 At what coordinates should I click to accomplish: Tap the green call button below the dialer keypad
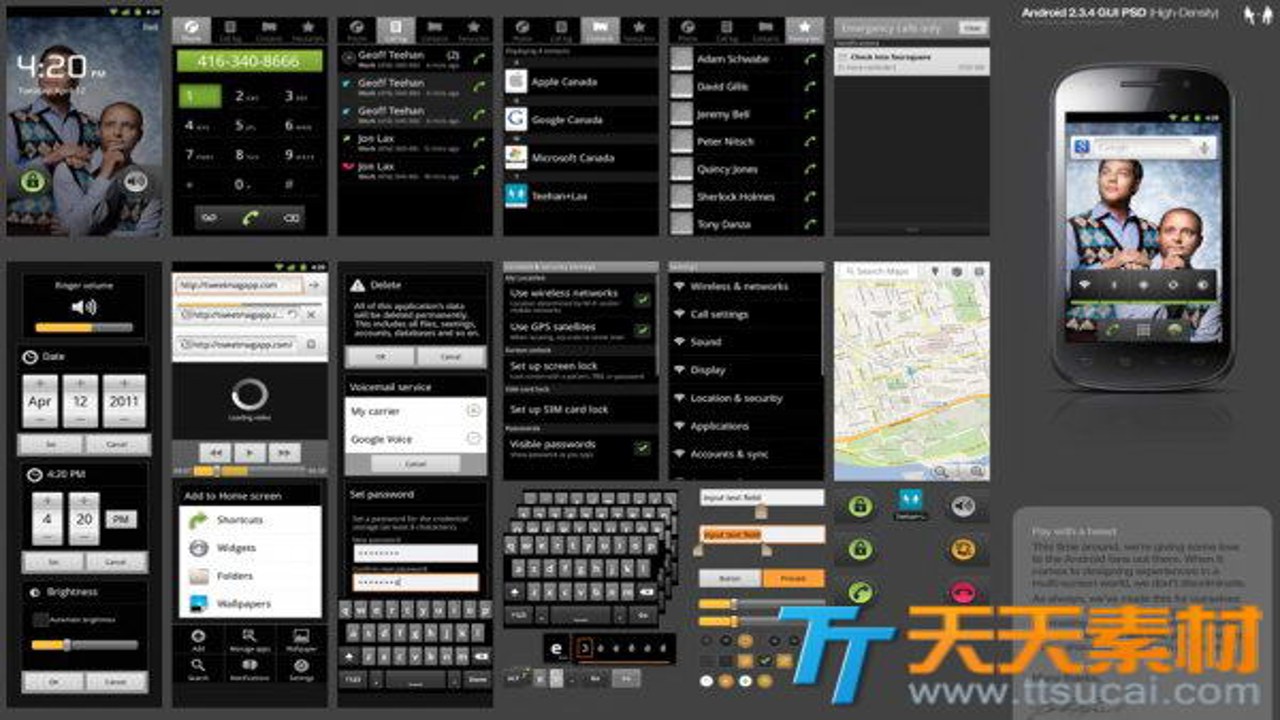[249, 217]
